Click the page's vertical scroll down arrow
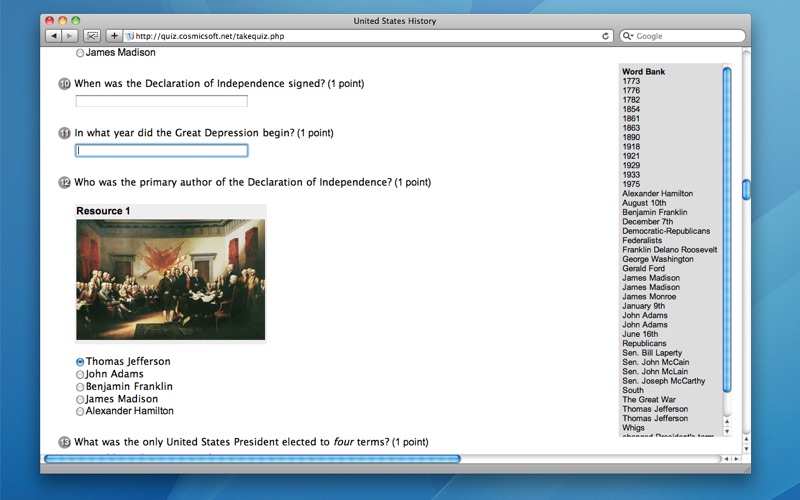The width and height of the screenshot is (800, 500). click(746, 449)
